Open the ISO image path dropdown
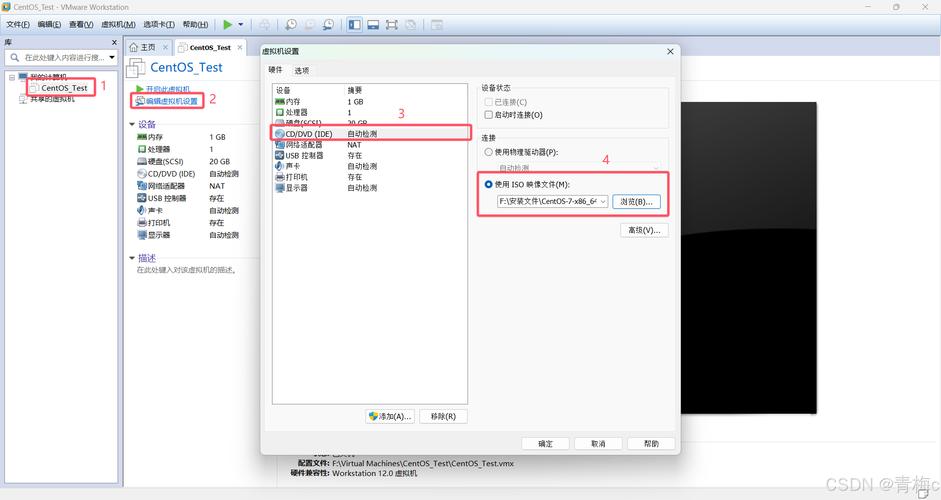 click(603, 202)
